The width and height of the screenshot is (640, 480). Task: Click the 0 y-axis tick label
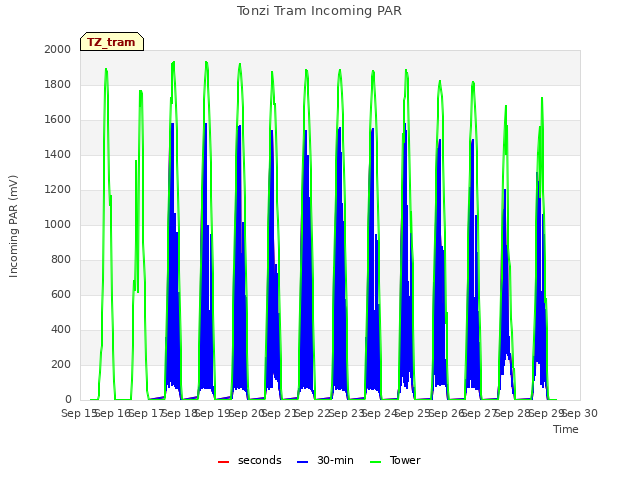click(x=68, y=400)
